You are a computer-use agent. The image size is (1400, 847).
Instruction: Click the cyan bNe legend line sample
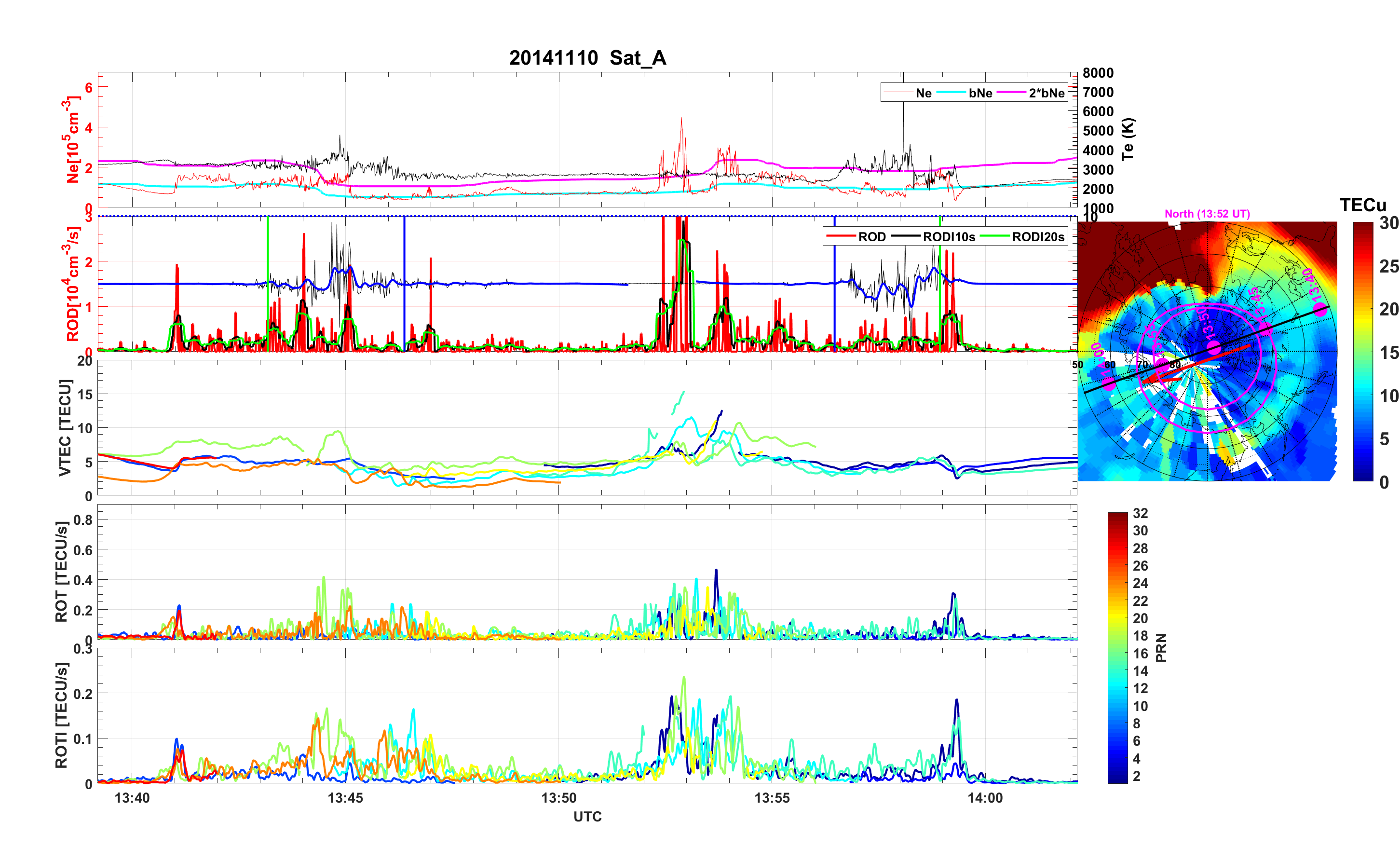(951, 93)
